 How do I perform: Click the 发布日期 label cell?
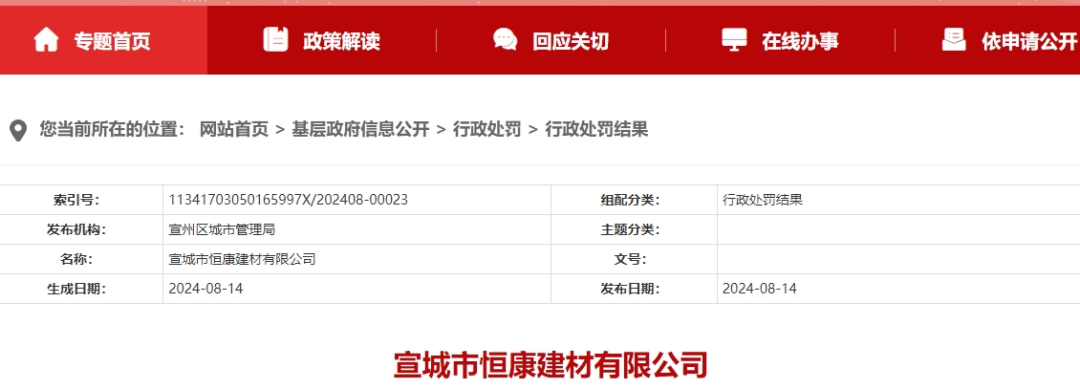(634, 289)
